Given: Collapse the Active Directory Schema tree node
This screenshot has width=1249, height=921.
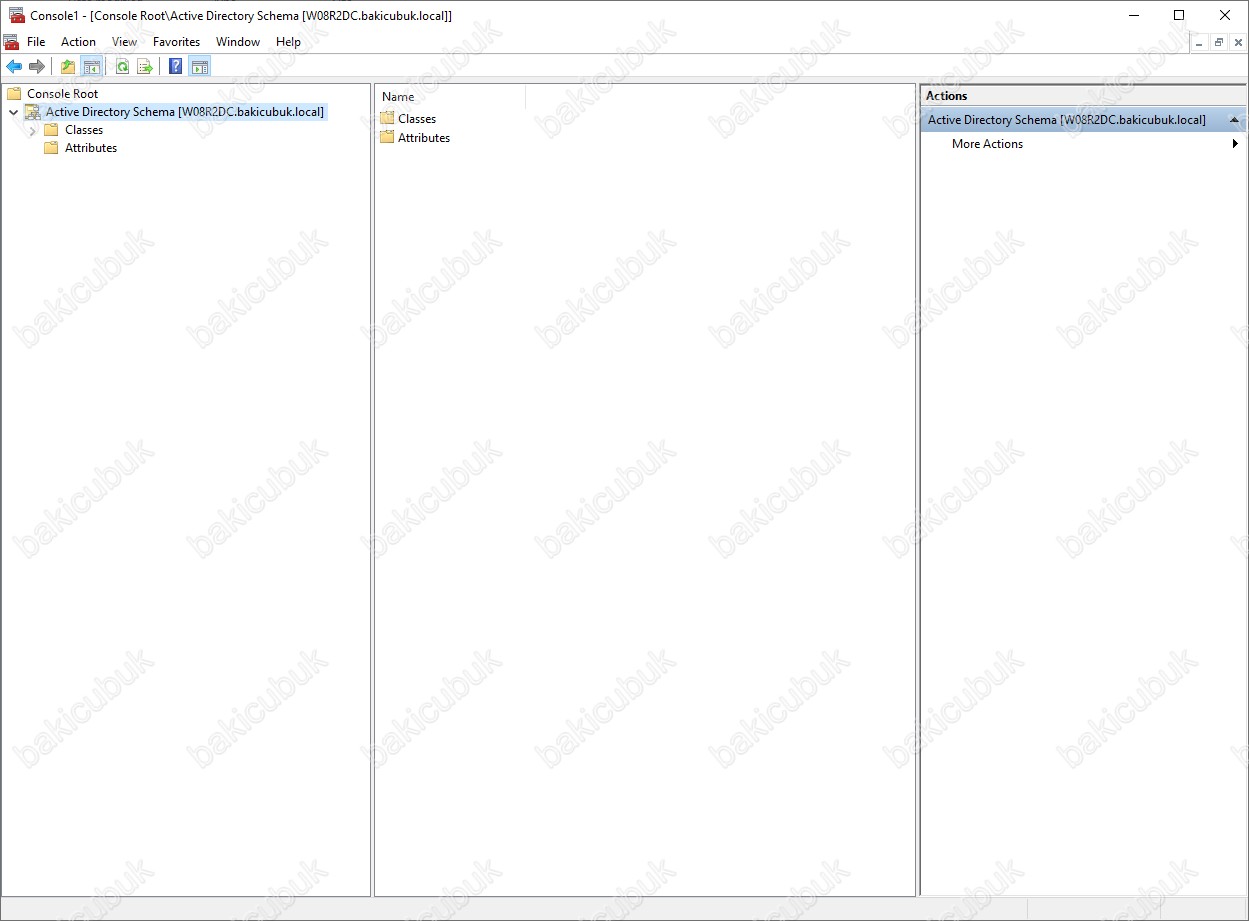Looking at the screenshot, I should click(13, 112).
